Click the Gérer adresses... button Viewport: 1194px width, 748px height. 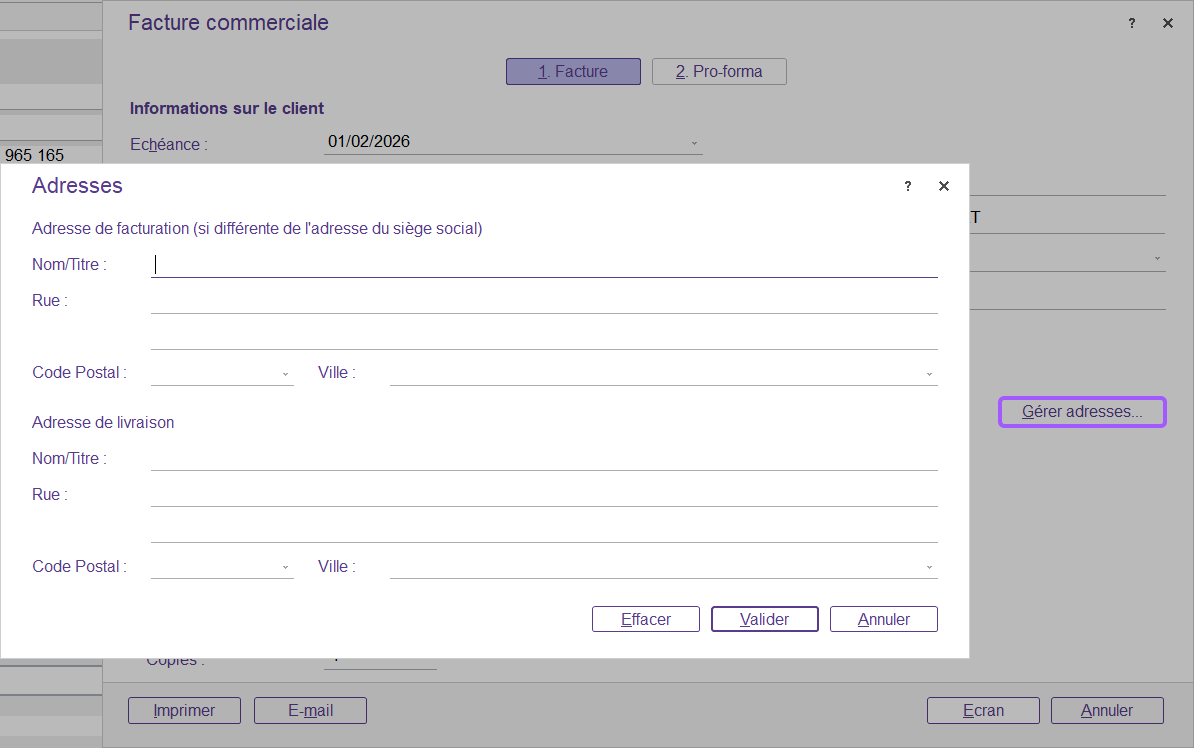(1082, 412)
